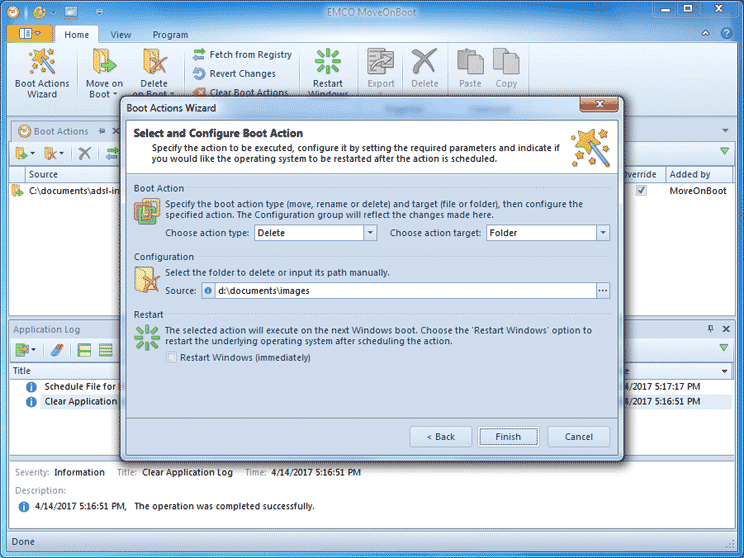Pin the Application Log panel
Viewport: 744px width, 558px height.
[x=710, y=329]
